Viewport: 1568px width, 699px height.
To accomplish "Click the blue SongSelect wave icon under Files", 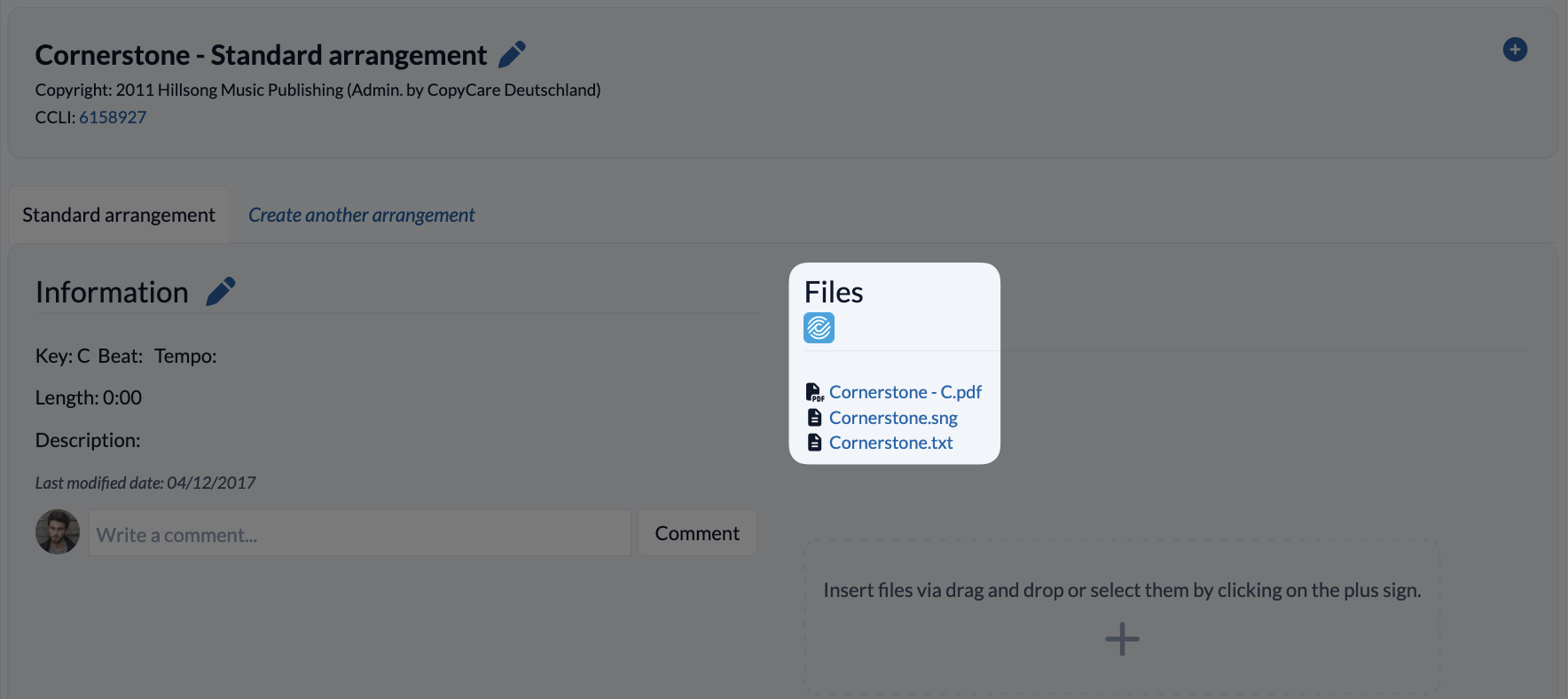I will [x=819, y=328].
